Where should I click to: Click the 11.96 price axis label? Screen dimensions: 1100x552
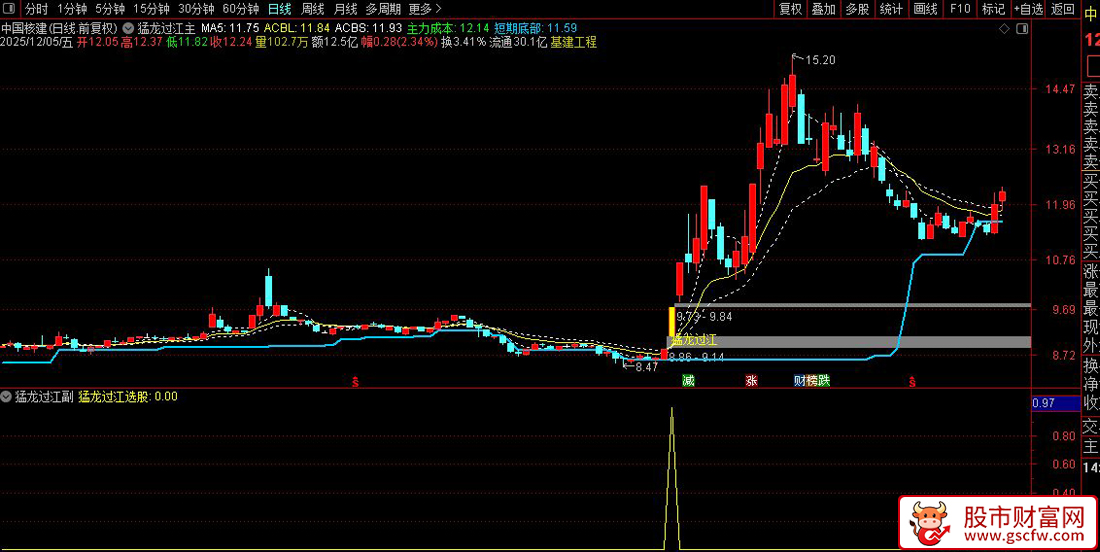coord(1058,205)
